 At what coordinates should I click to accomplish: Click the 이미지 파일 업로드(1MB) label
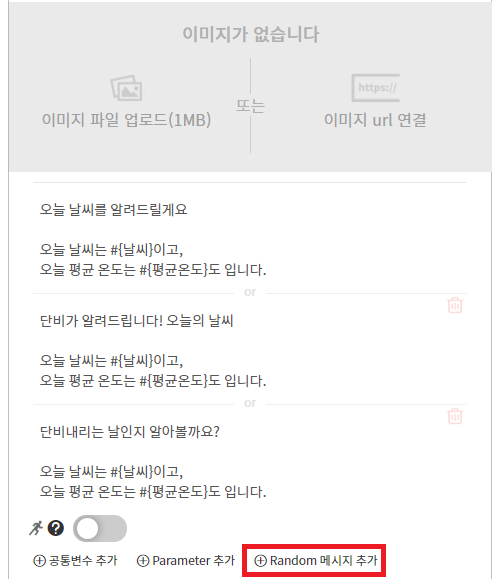pyautogui.click(x=126, y=120)
